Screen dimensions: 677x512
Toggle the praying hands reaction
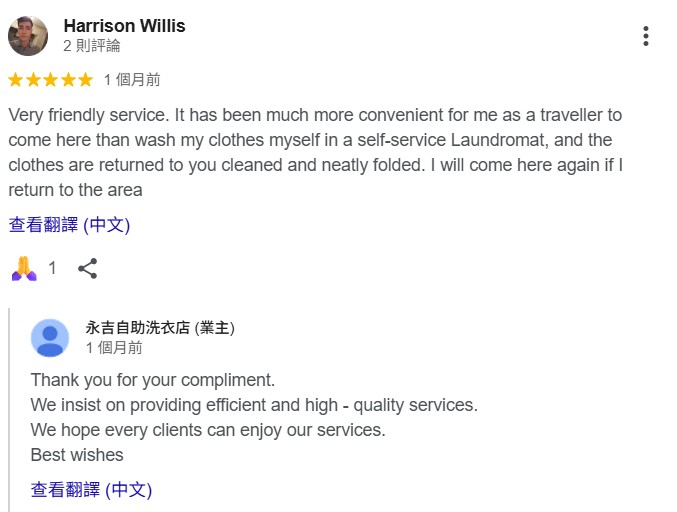point(24,268)
